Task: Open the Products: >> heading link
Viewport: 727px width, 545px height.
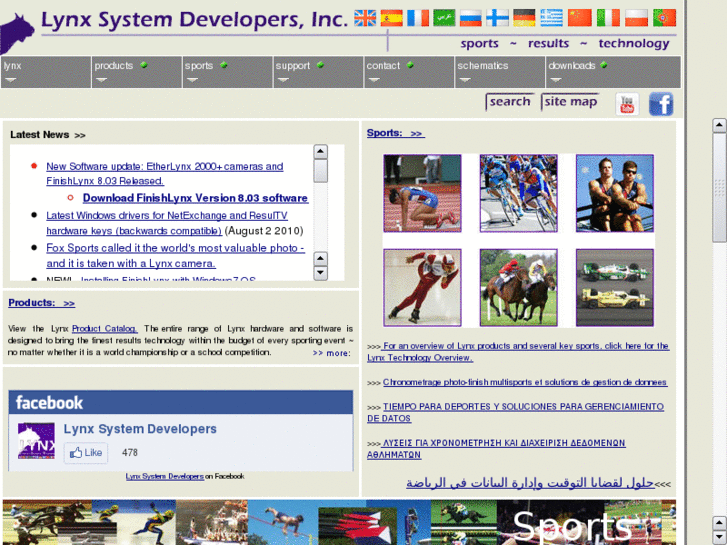Action: 41,303
